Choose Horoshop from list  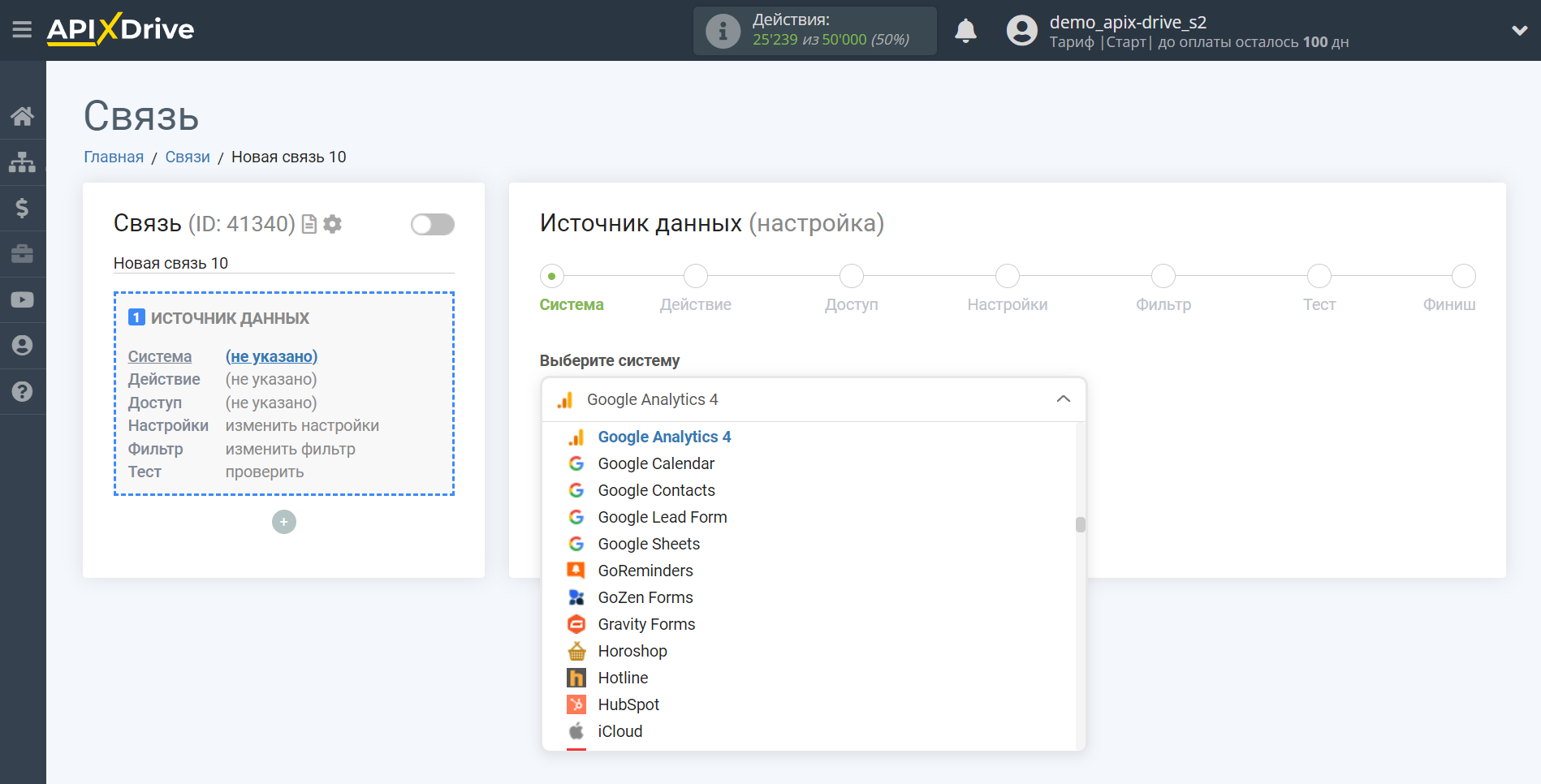809,651
